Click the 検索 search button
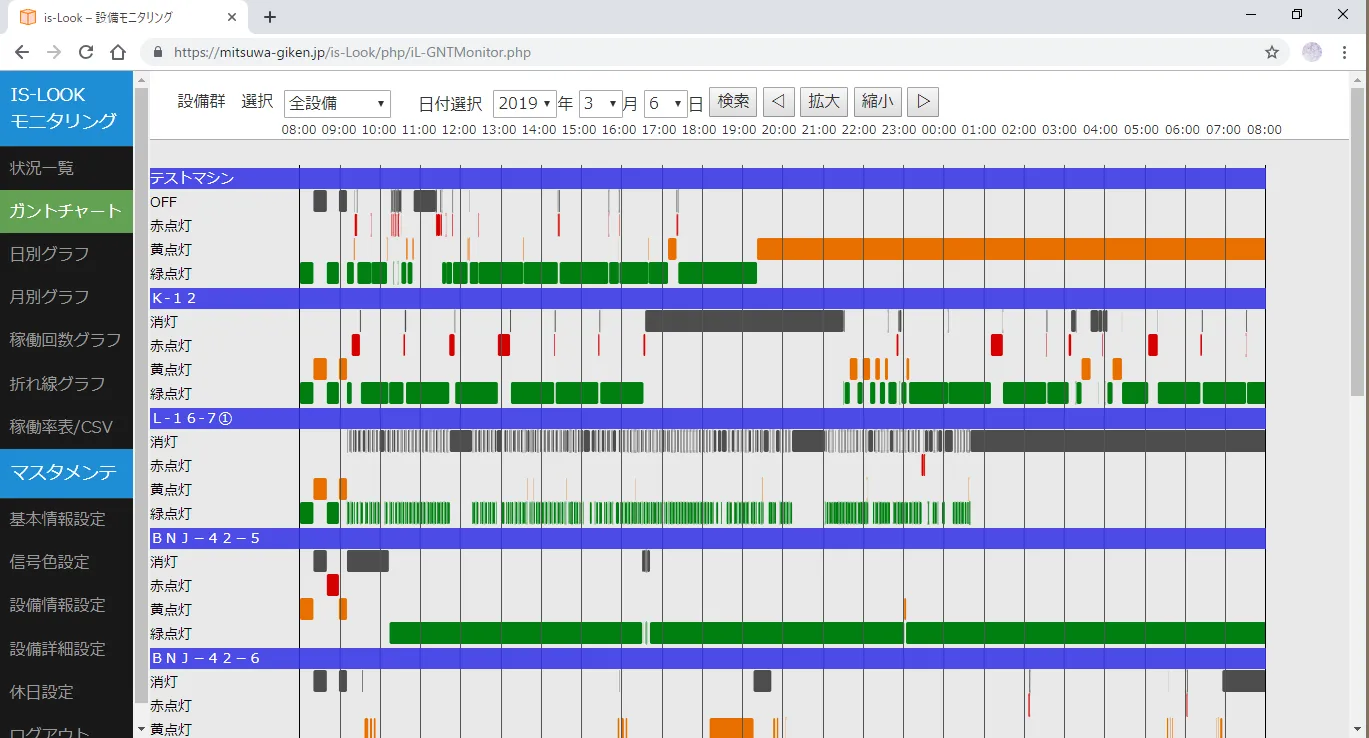Screen dimensions: 1369x738 pos(733,101)
